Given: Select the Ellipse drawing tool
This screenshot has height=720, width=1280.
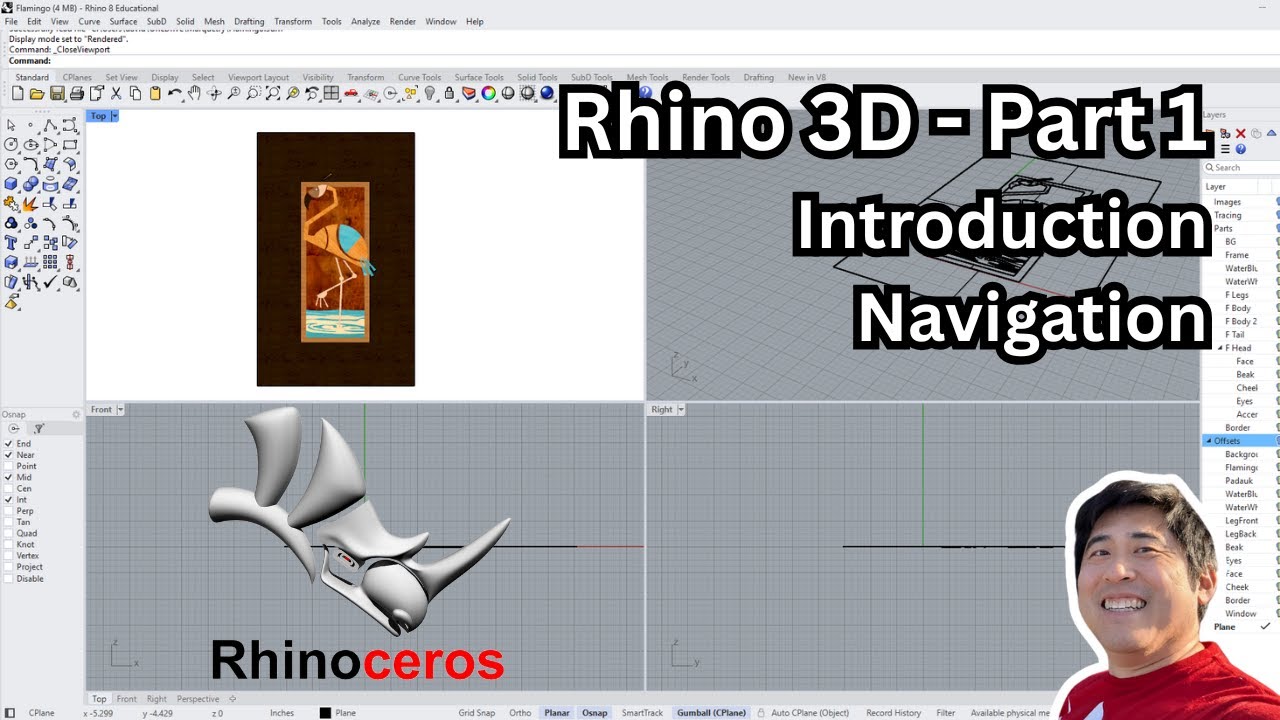Looking at the screenshot, I should (31, 145).
